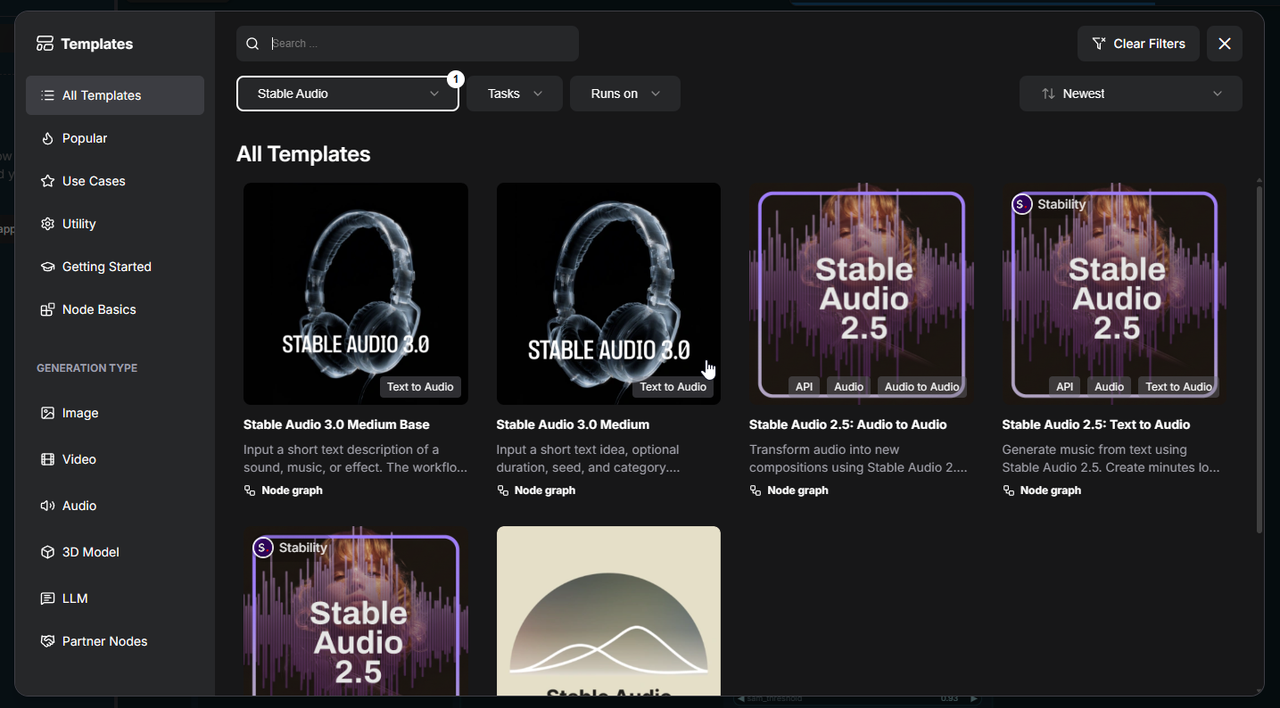Filter by LLM generation type
Screen dimensions: 1280x708
click(115, 599)
